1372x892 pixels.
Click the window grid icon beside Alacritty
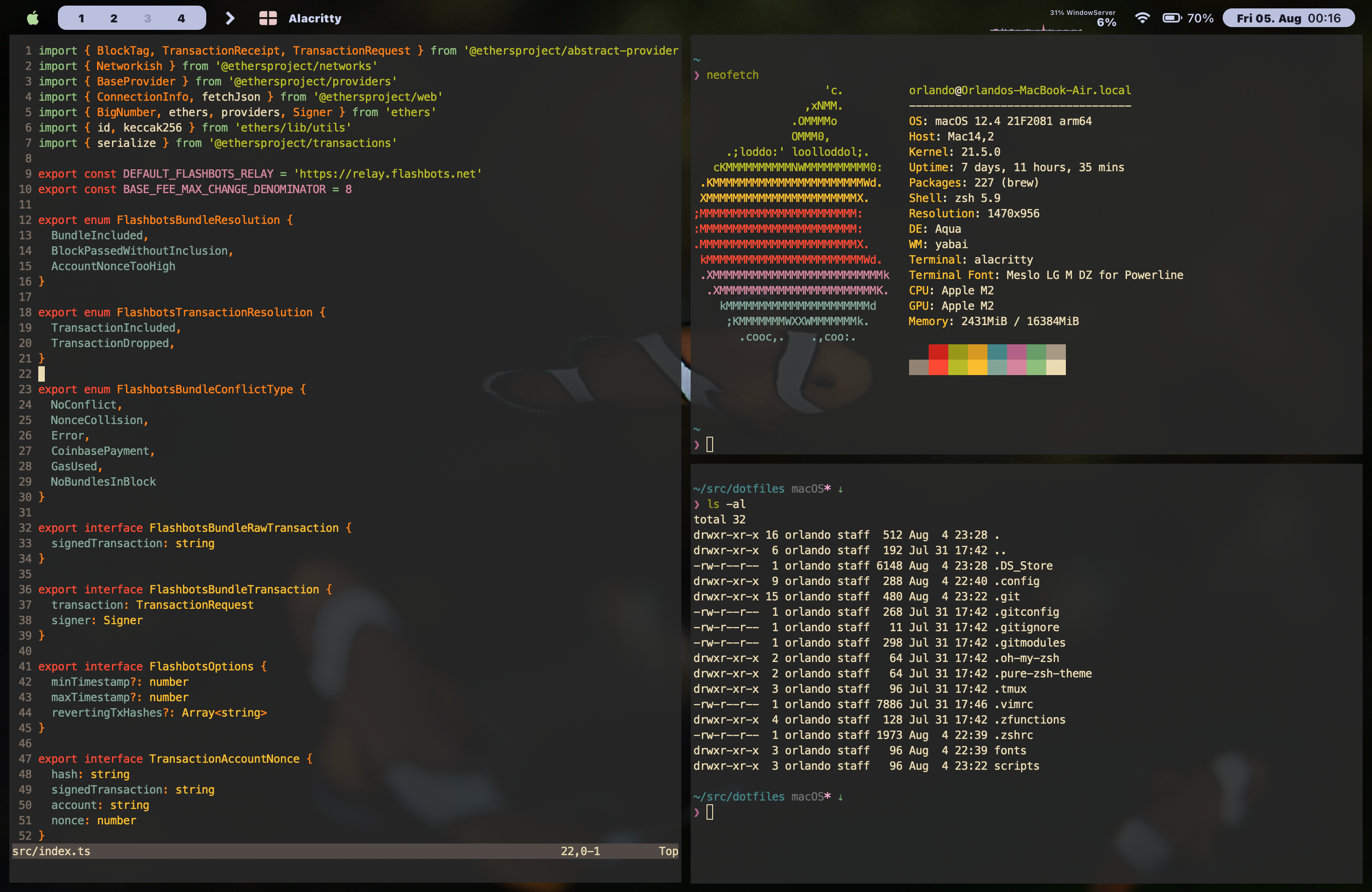click(x=268, y=19)
